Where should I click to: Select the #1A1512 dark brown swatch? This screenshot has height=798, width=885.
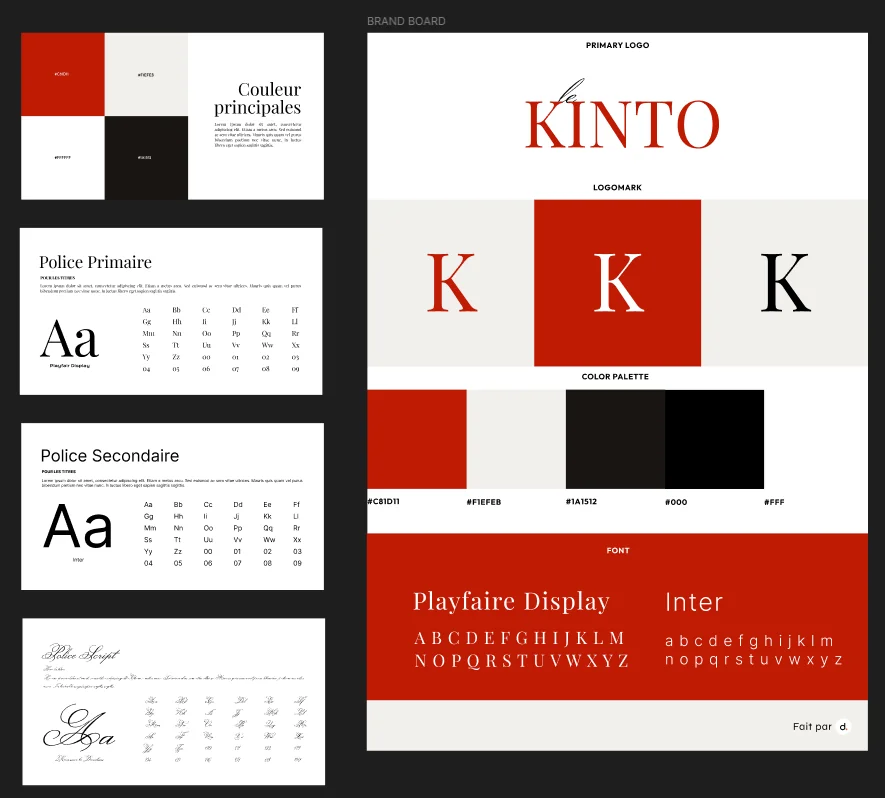tap(615, 438)
